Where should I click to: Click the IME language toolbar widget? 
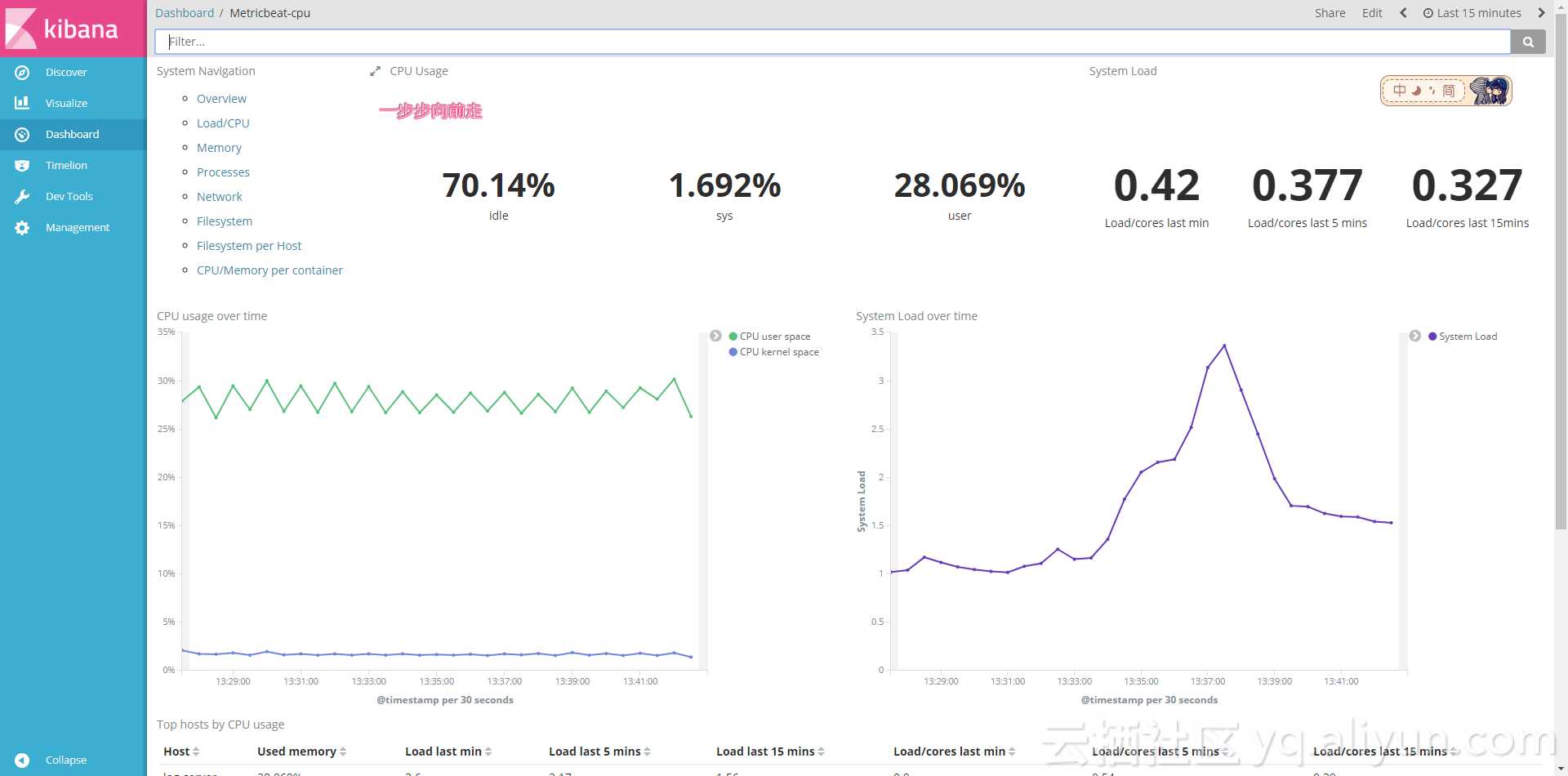tap(1445, 91)
